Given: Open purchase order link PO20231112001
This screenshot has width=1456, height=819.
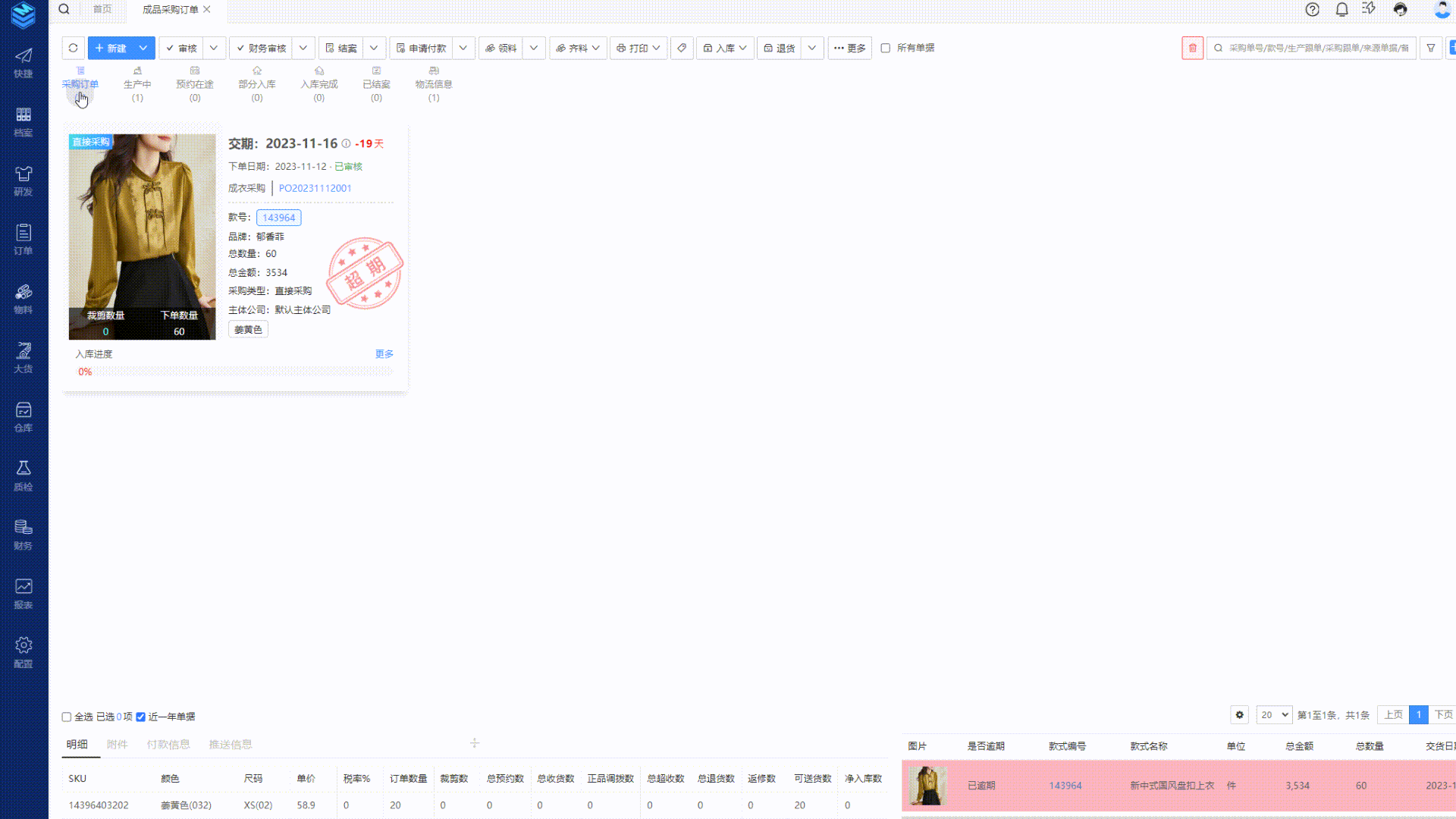Looking at the screenshot, I should [x=315, y=188].
